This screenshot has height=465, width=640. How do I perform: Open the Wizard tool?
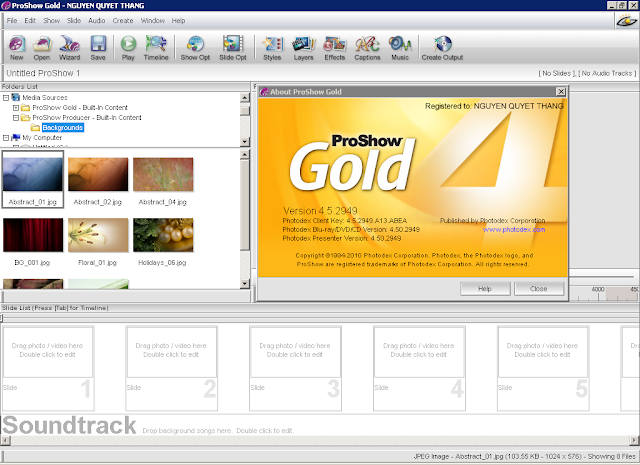[x=70, y=46]
